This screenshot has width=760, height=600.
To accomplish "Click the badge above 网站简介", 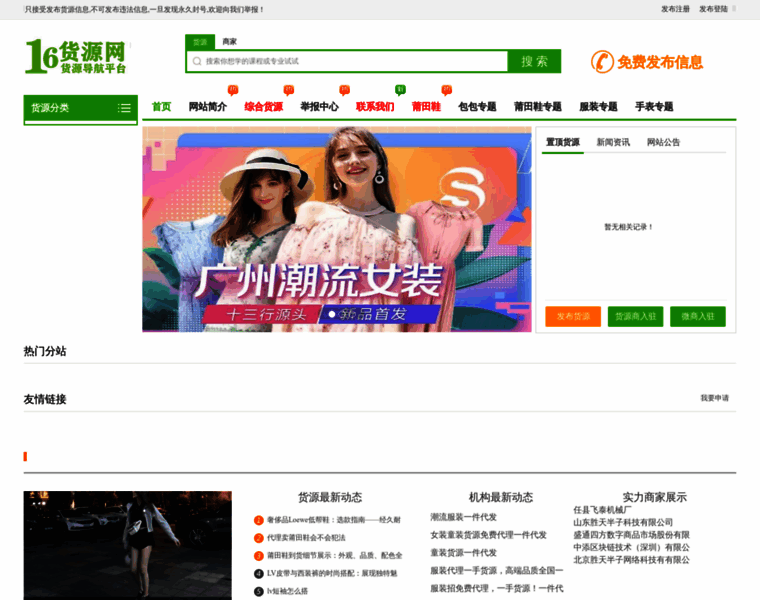I will (x=233, y=90).
